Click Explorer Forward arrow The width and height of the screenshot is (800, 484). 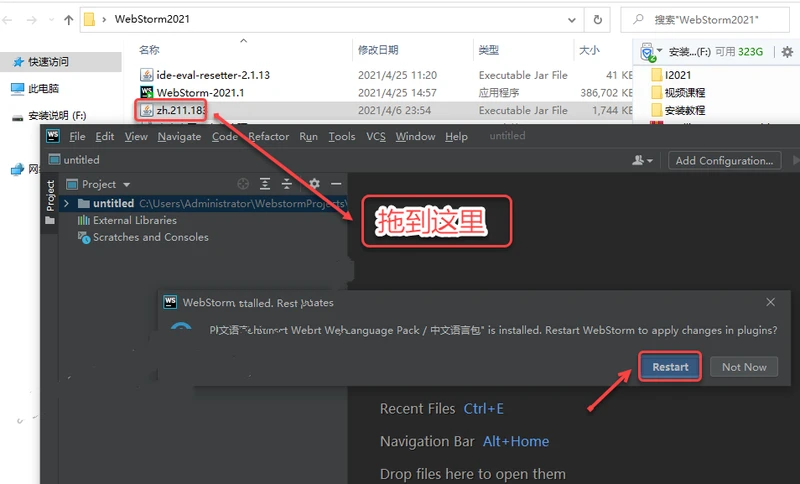(32, 20)
